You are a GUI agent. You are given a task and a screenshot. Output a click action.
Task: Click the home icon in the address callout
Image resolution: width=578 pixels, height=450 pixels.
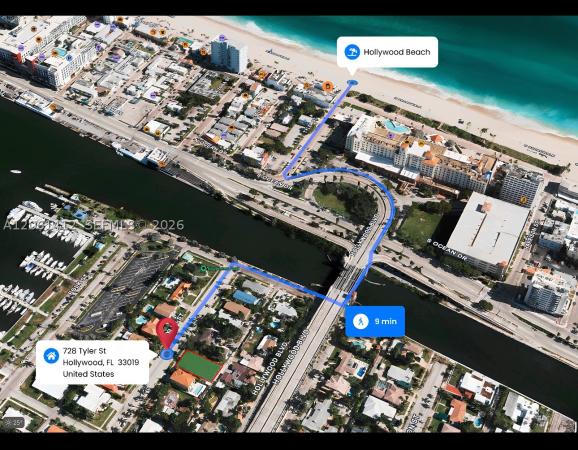[x=51, y=356]
